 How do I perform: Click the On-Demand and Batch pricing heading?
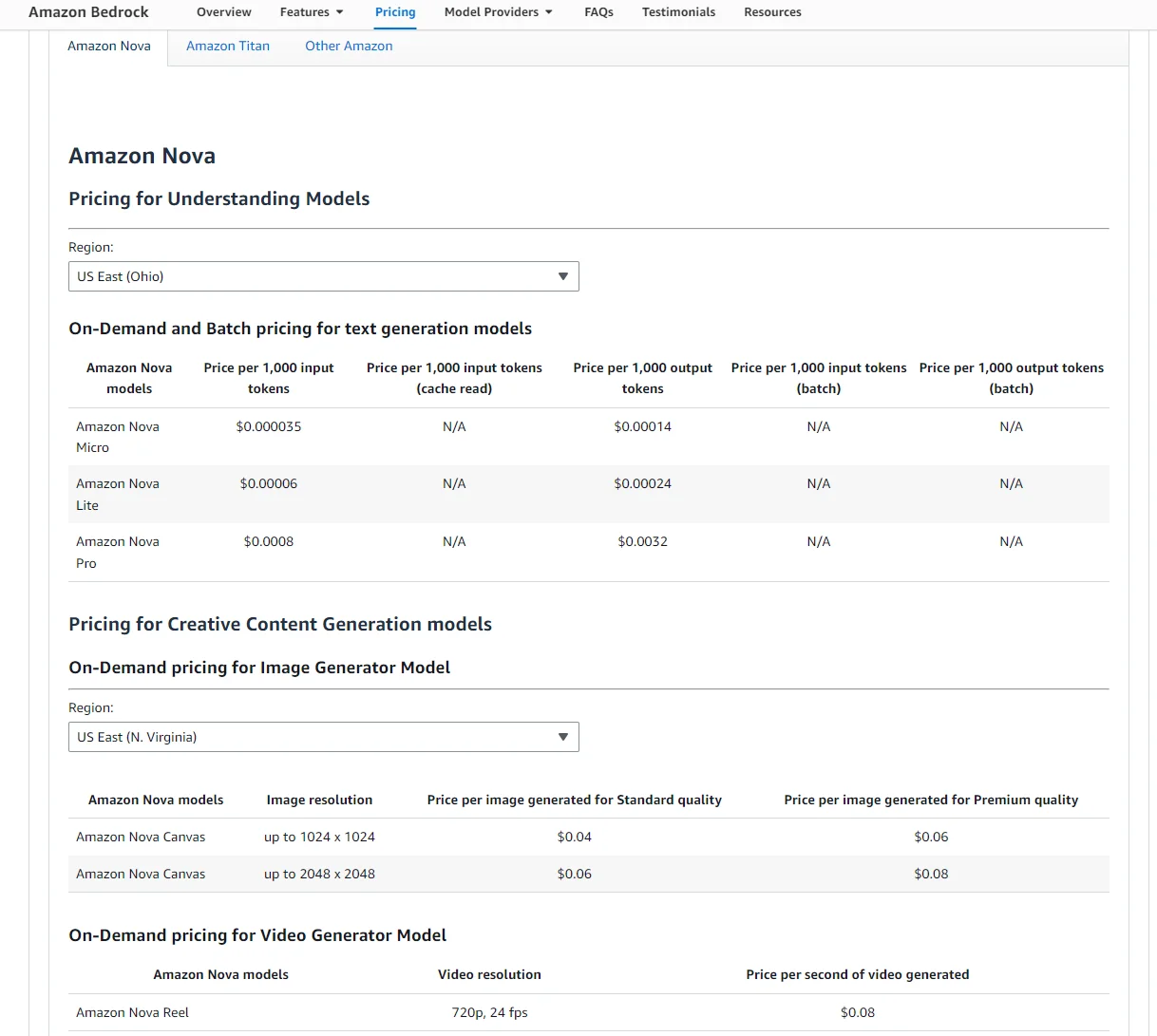[x=300, y=329]
